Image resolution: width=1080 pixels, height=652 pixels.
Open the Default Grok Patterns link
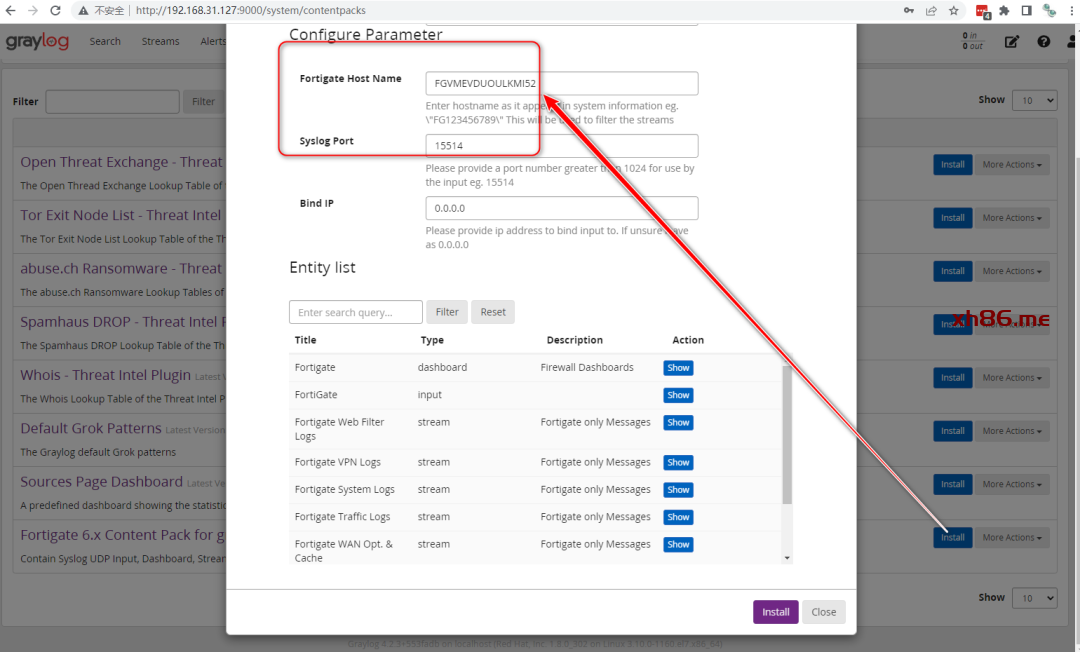(91, 428)
